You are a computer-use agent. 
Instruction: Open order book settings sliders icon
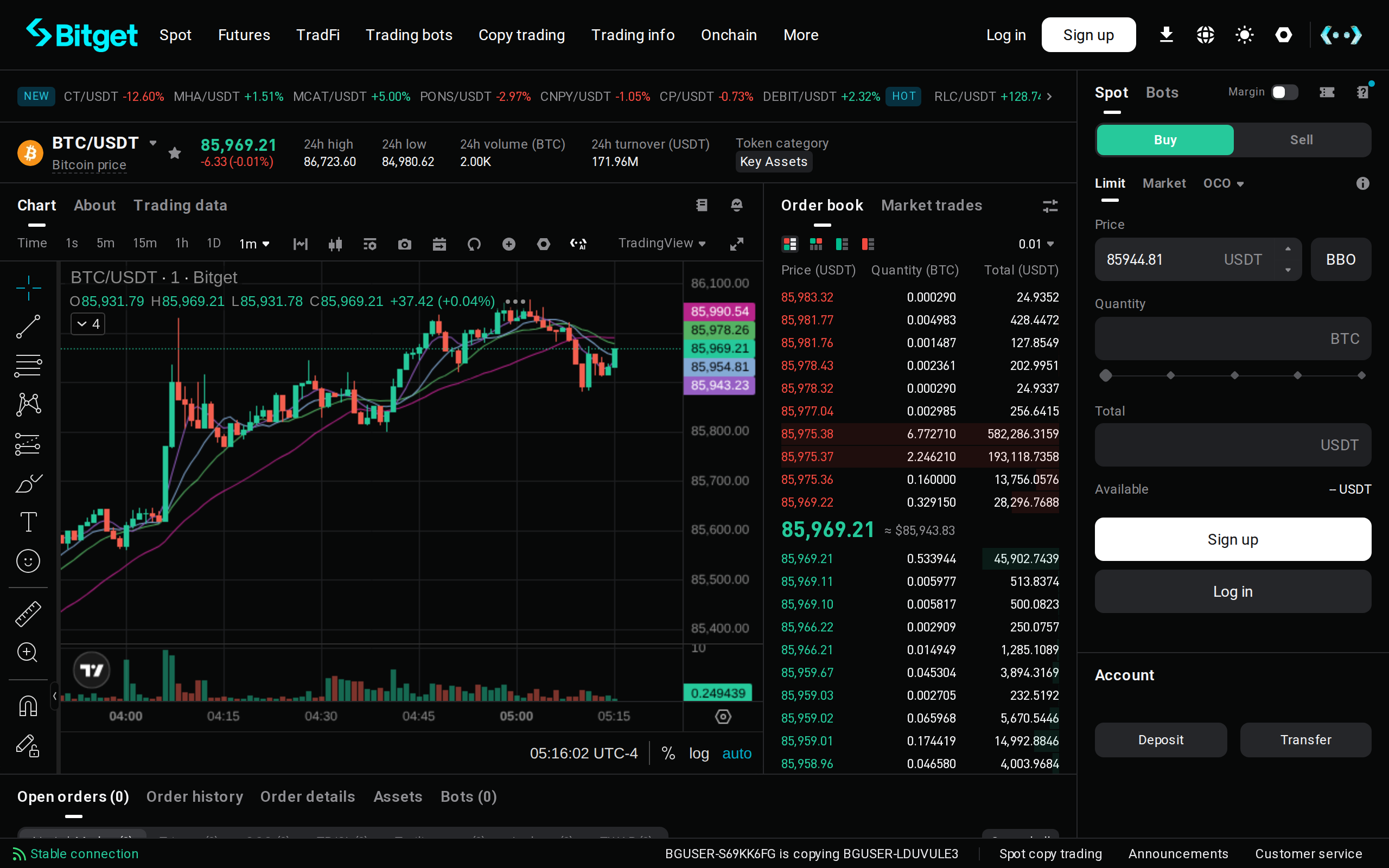[1050, 206]
